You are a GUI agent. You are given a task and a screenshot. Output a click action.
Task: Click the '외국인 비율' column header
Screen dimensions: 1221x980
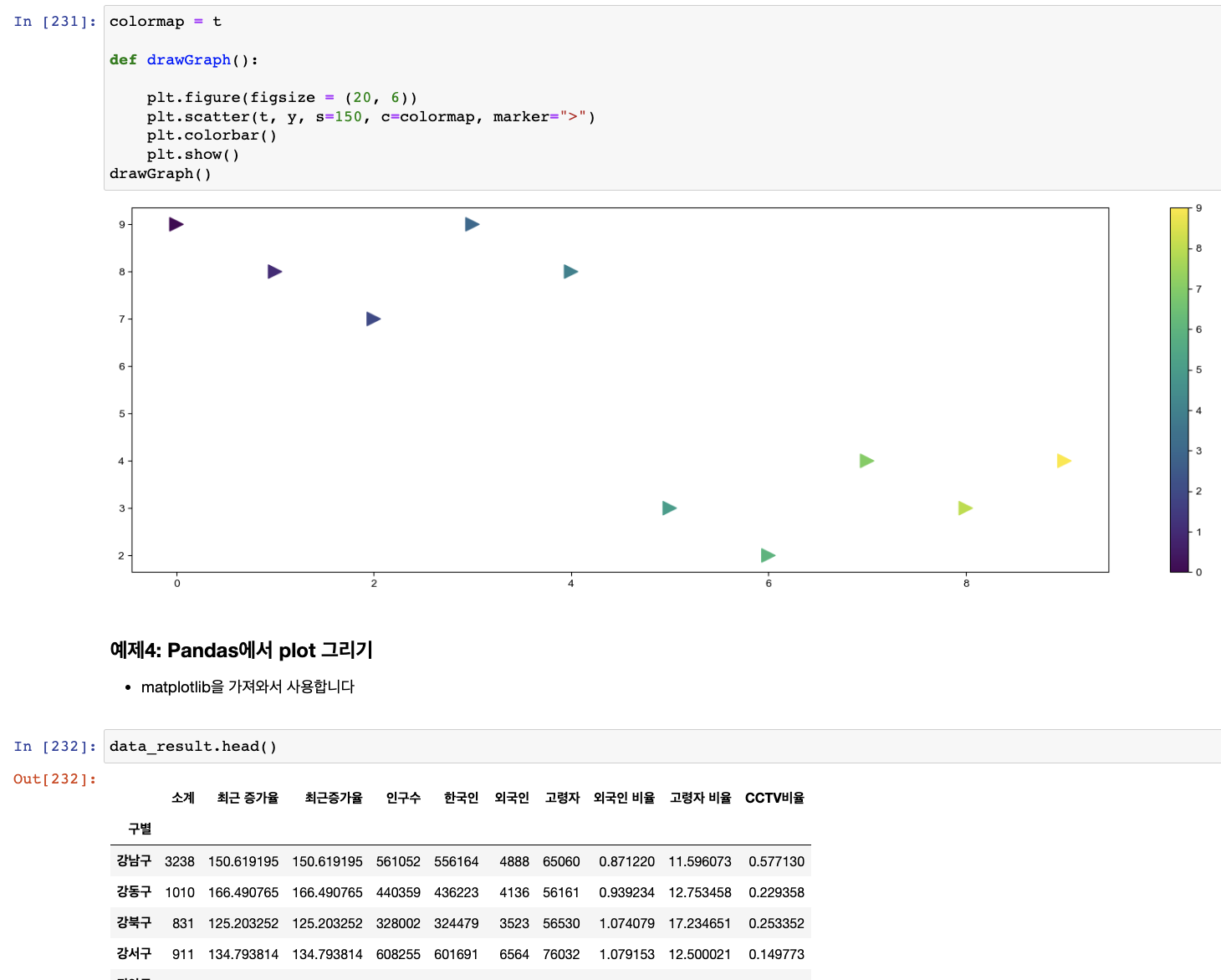(624, 798)
